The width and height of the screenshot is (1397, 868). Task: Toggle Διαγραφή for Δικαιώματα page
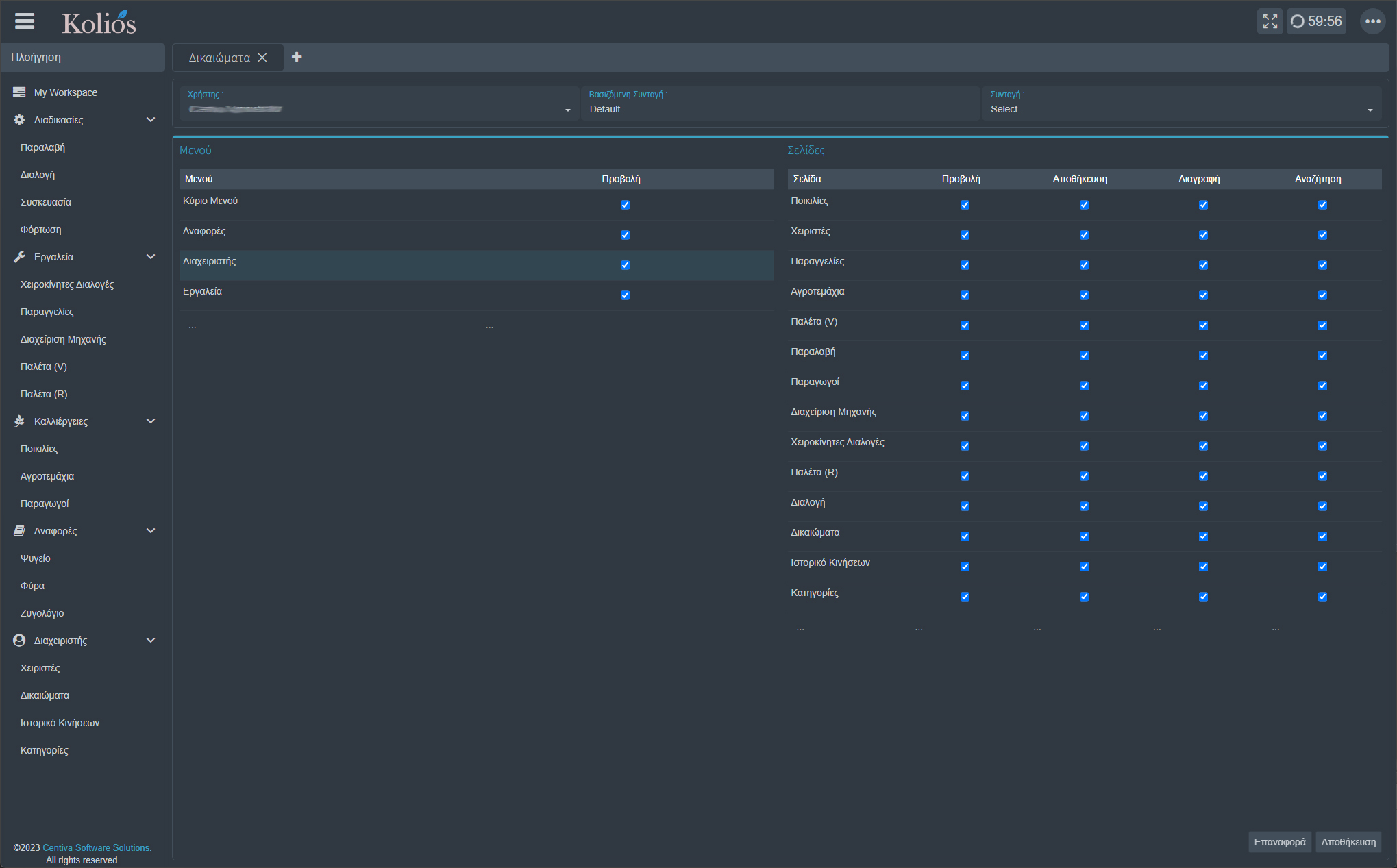1203,536
